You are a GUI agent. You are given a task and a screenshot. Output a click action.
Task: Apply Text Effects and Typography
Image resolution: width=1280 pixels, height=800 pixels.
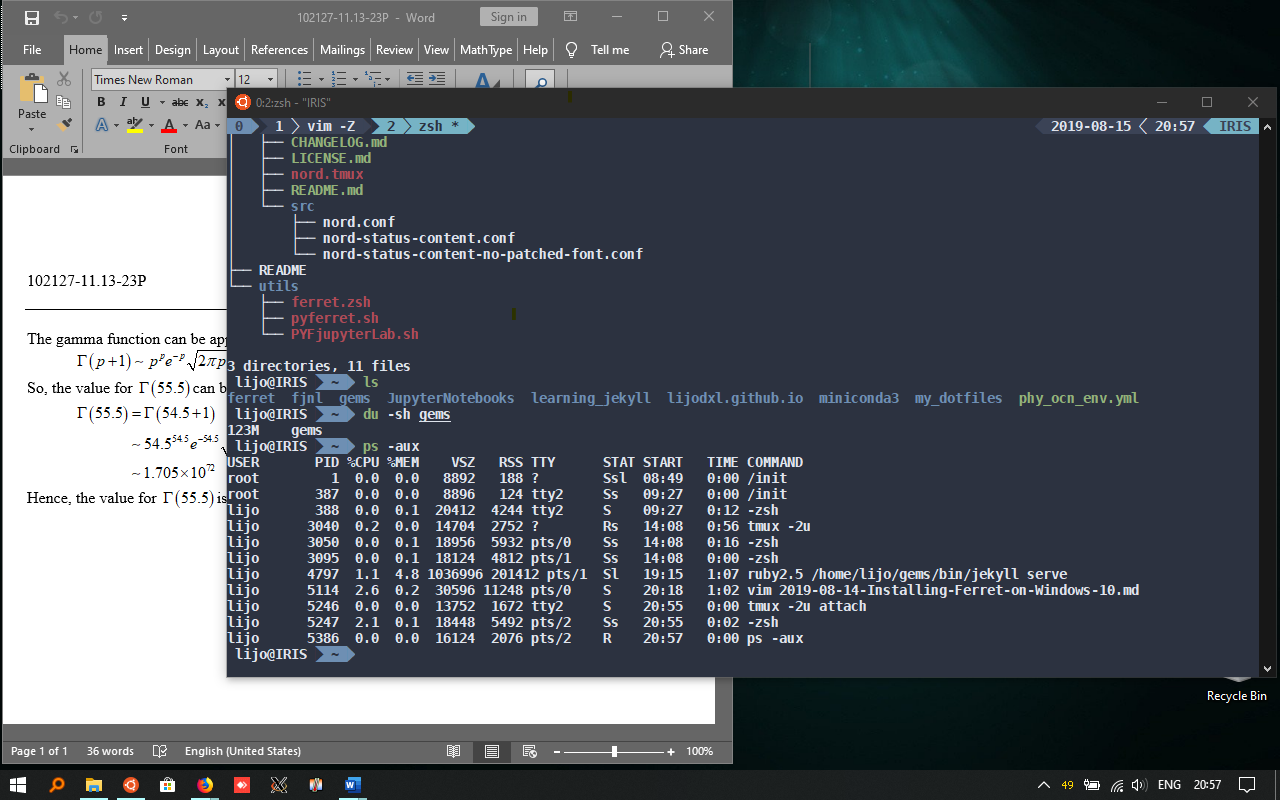click(x=101, y=125)
